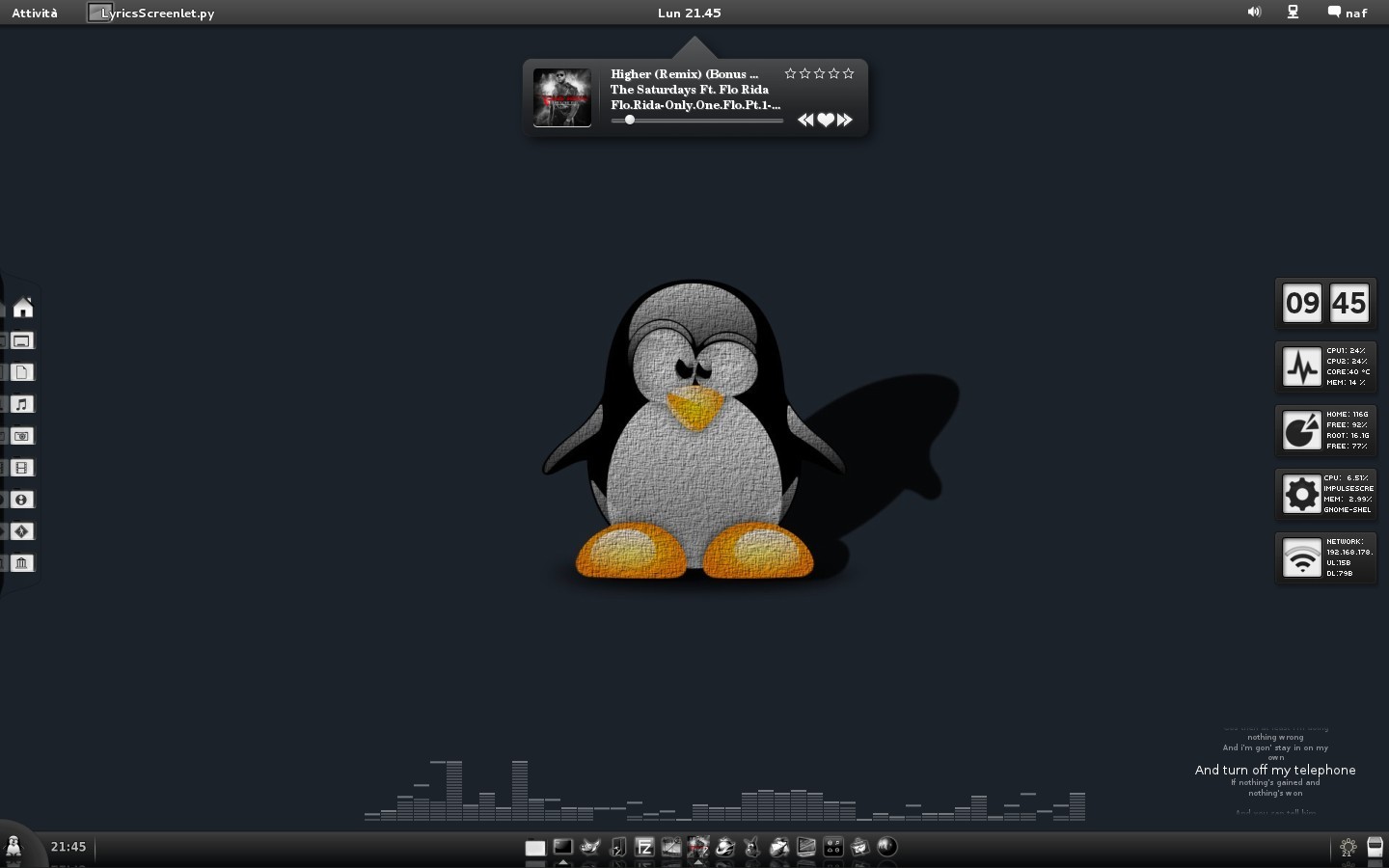Skip to next track in music popup
Viewport: 1389px width, 868px height.
click(x=845, y=121)
